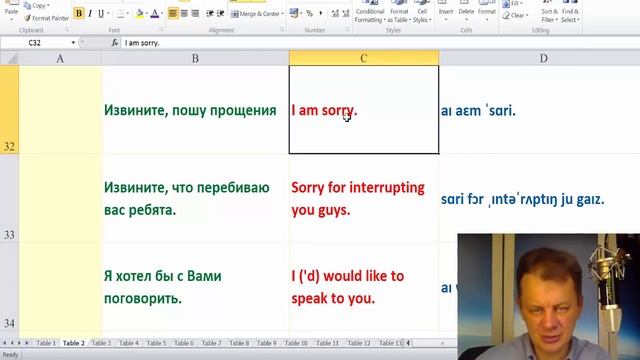Open the Fill Color dropdown arrow

pos(147,14)
